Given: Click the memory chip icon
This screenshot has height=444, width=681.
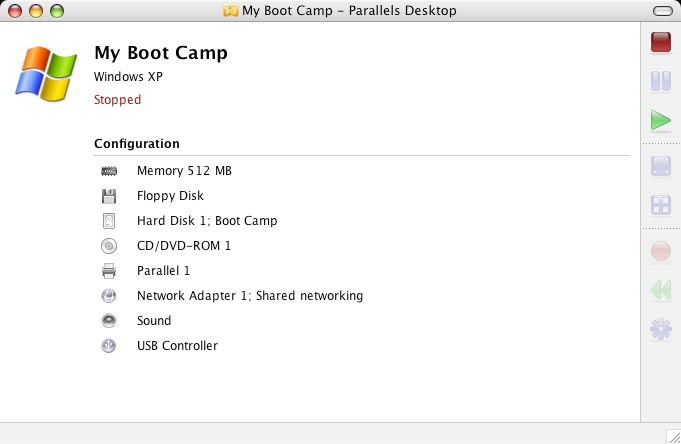Looking at the screenshot, I should (109, 171).
